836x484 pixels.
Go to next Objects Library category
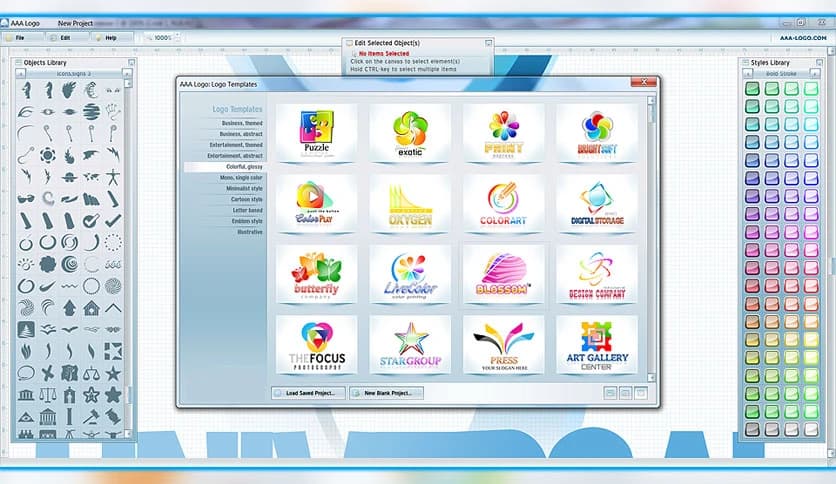127,74
